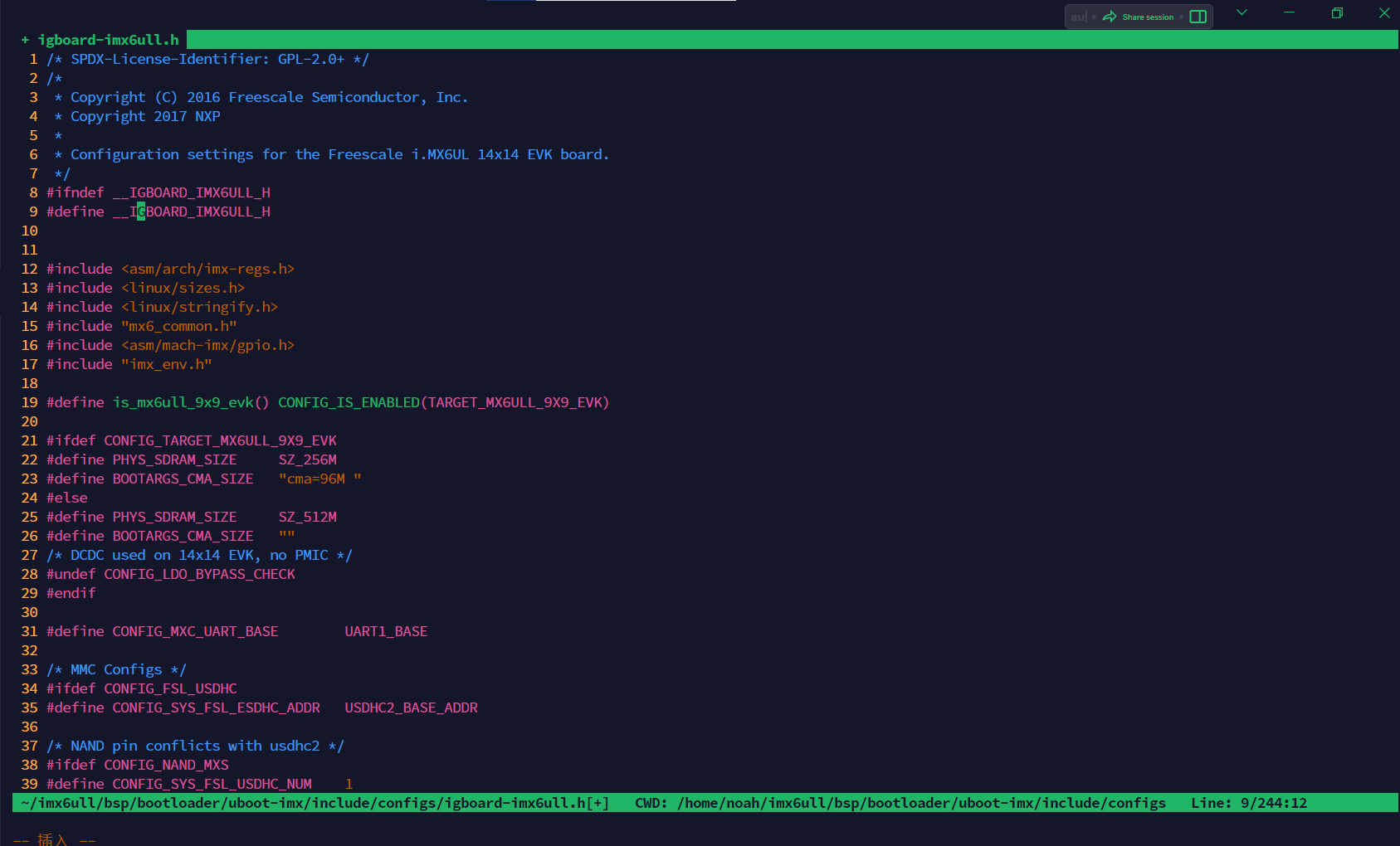
Task: Click CONFIG_MXC_UART_BASE define
Action: (x=195, y=631)
